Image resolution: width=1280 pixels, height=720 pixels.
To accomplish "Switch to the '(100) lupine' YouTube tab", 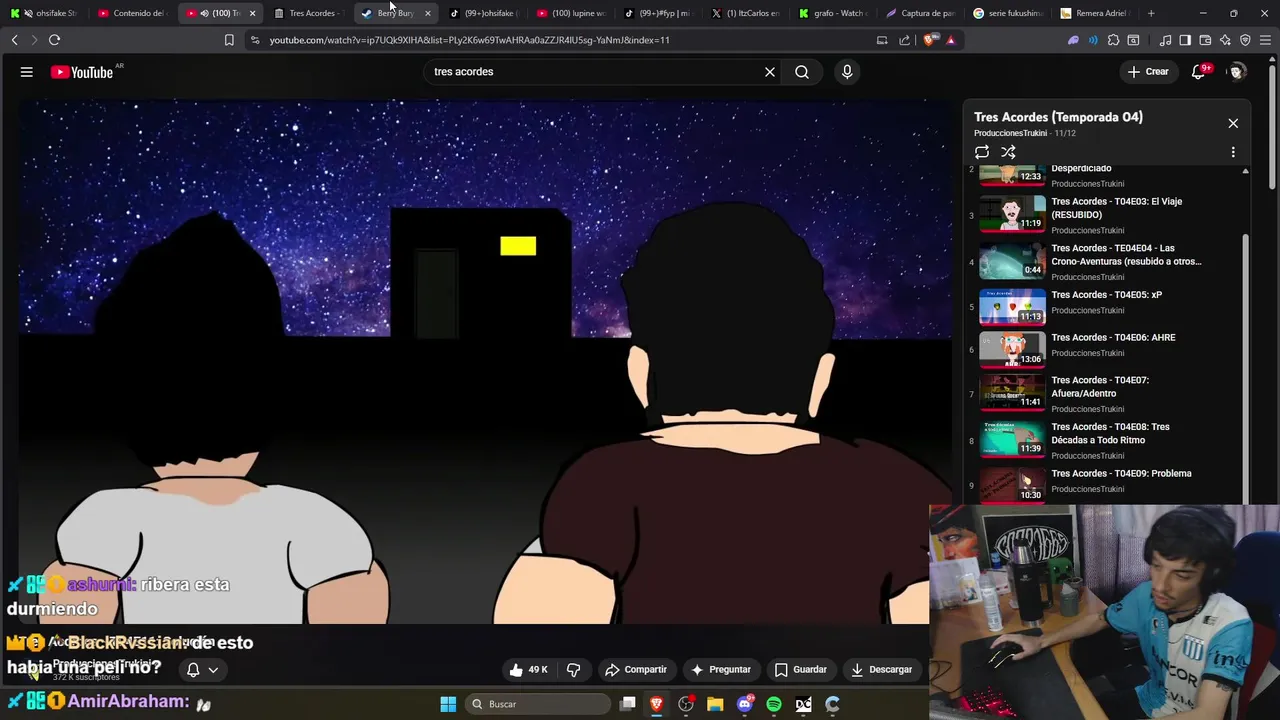I will [x=571, y=13].
